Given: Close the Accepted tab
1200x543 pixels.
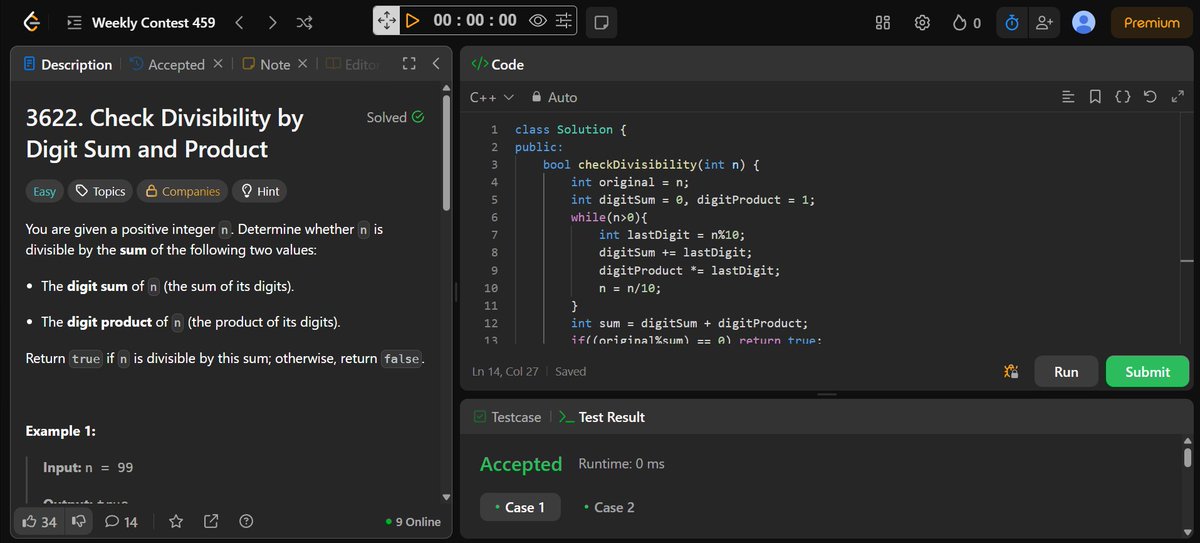Looking at the screenshot, I should coord(218,64).
